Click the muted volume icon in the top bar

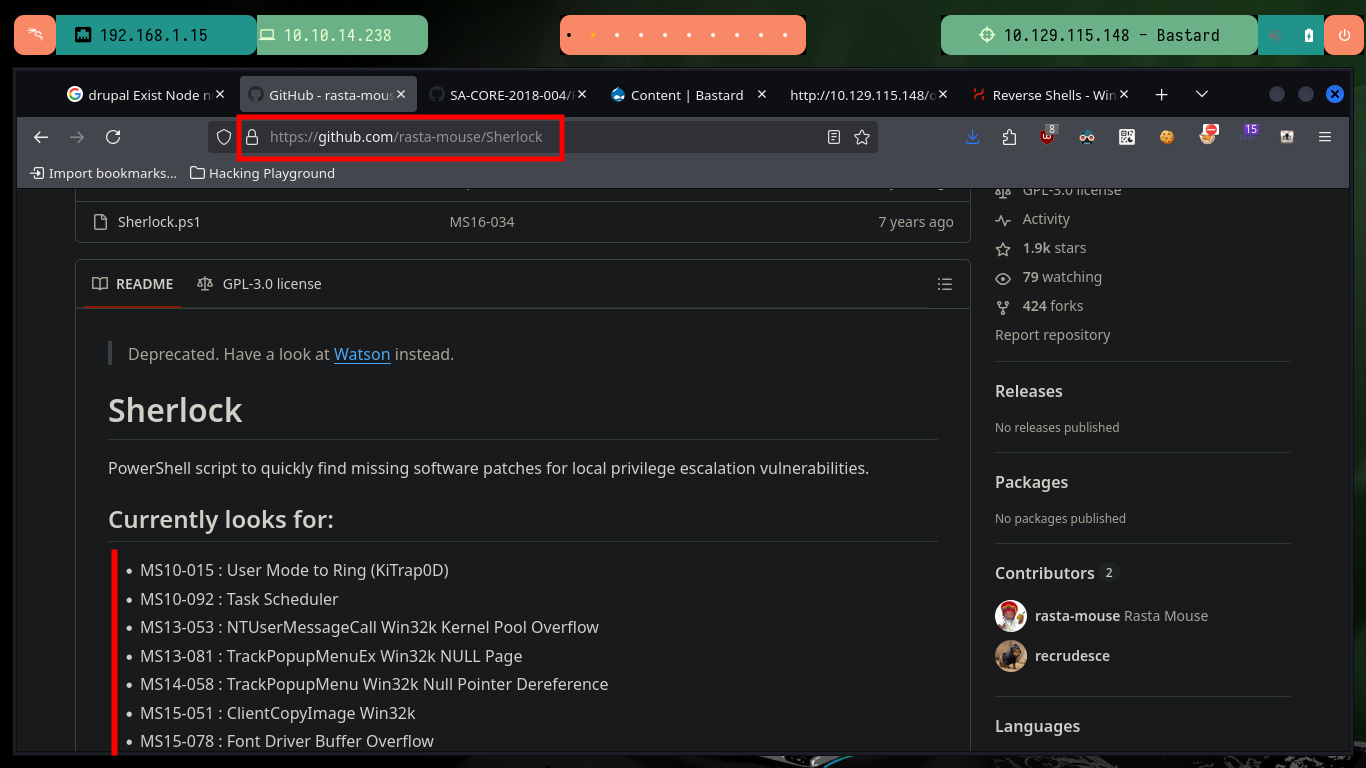[1276, 35]
